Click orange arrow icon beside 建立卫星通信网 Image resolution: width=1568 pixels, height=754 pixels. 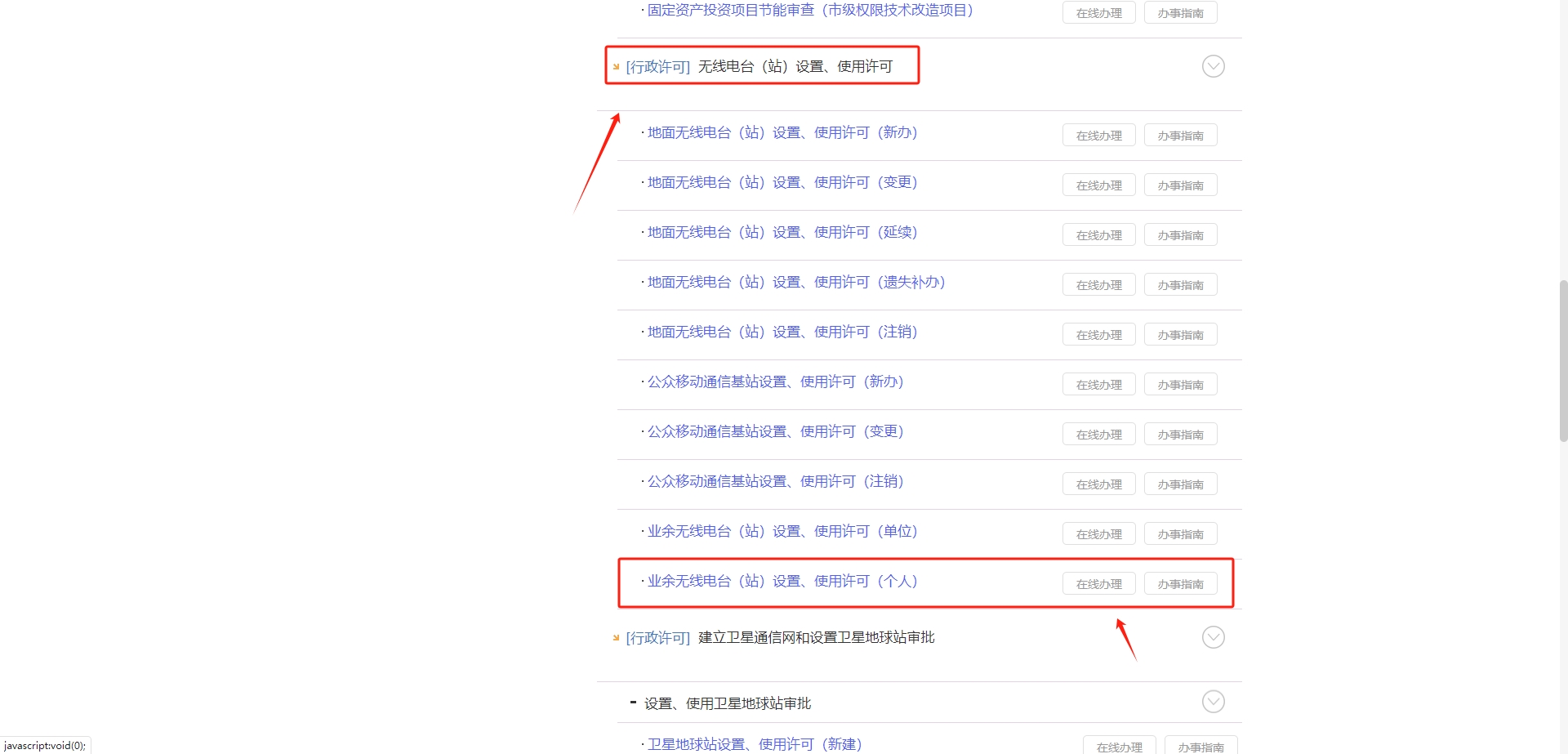616,638
